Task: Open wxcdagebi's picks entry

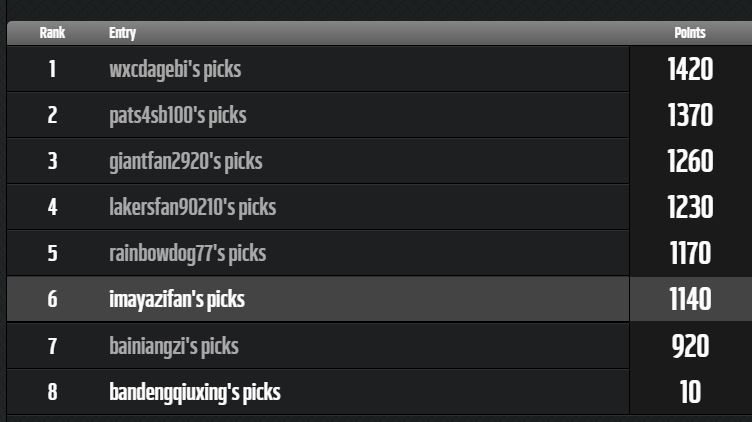Action: 175,70
